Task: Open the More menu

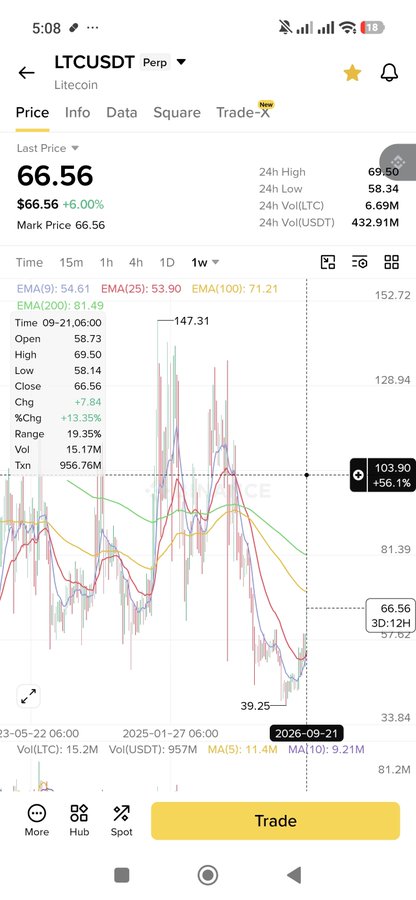Action: click(37, 821)
